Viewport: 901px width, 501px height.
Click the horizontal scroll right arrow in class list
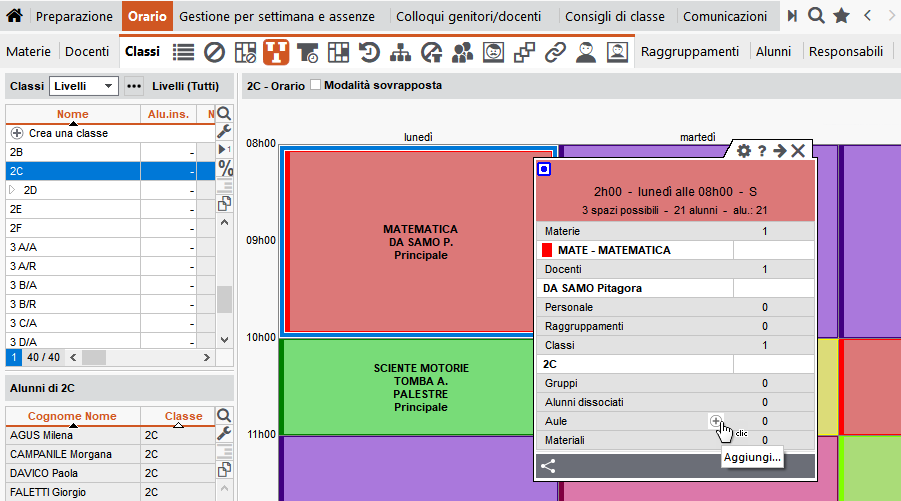[x=206, y=357]
